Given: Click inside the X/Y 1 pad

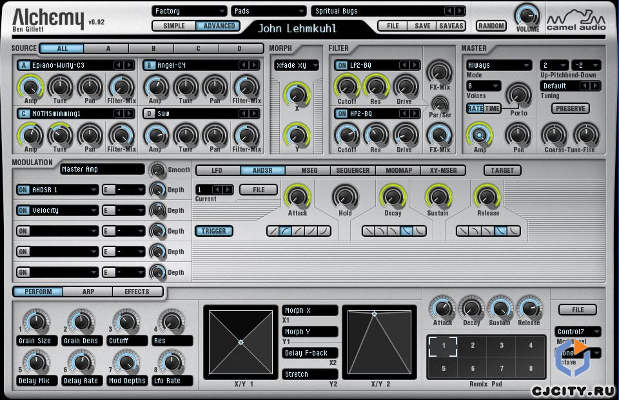Looking at the screenshot, I should pyautogui.click(x=239, y=342).
